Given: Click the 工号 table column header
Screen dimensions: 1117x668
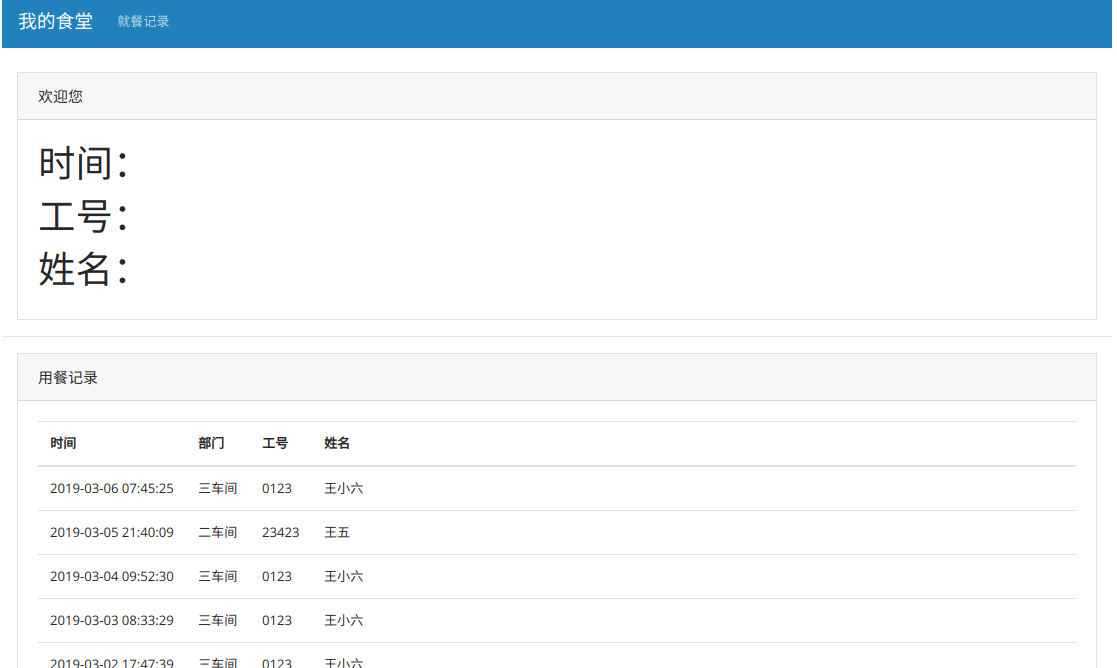Looking at the screenshot, I should click(275, 443).
